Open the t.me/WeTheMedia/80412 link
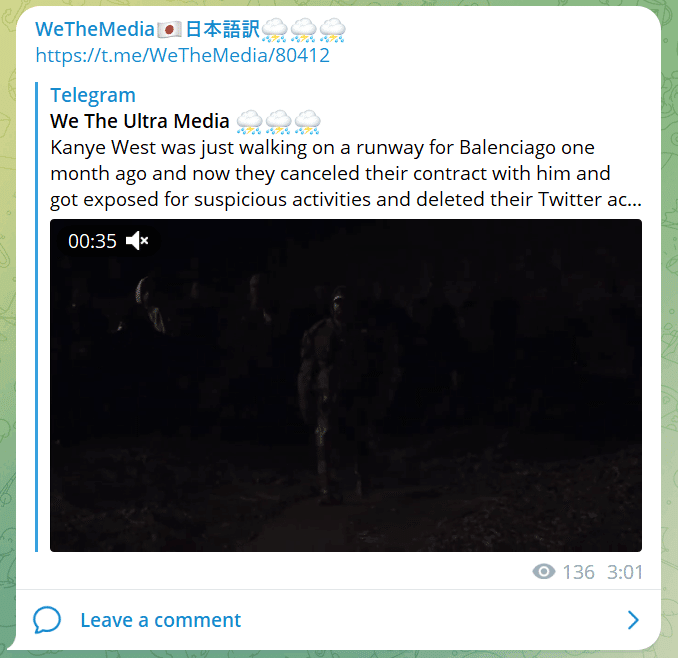Viewport: 678px width, 658px height. click(182, 55)
